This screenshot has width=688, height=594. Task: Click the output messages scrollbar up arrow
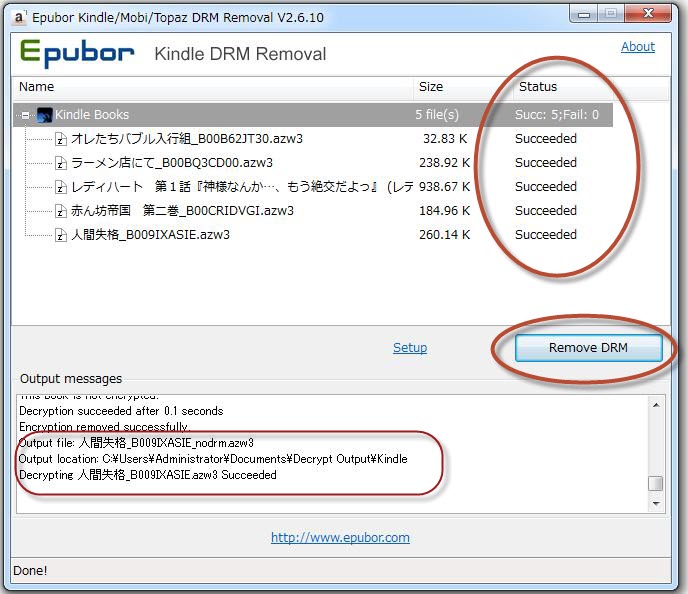coord(656,405)
